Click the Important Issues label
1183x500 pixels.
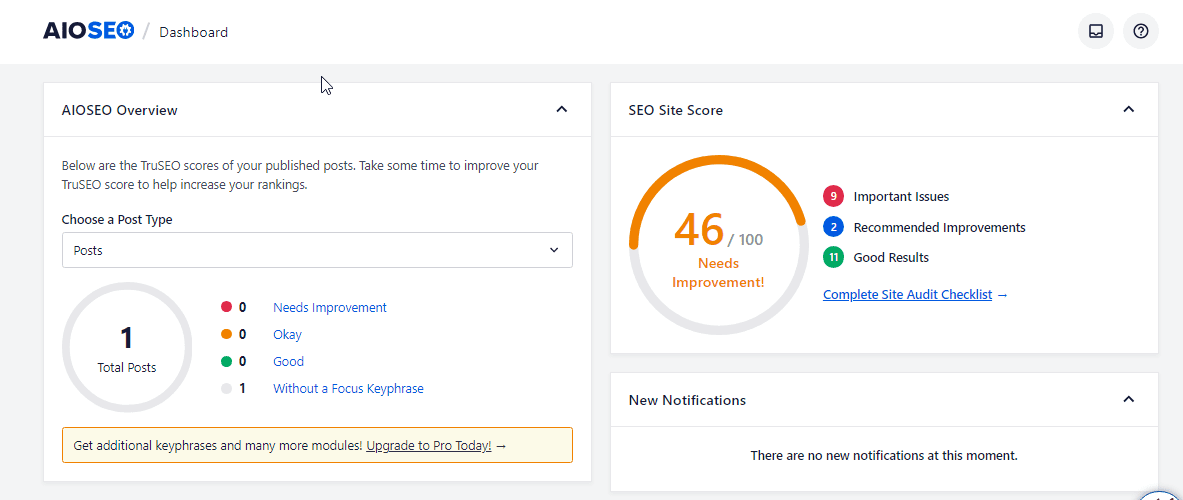pyautogui.click(x=902, y=196)
